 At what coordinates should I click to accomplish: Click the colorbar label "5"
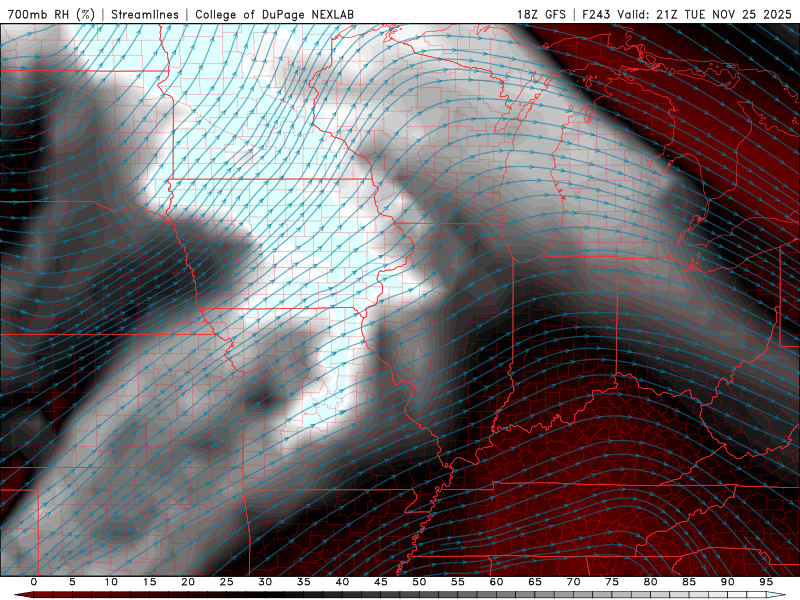pyautogui.click(x=72, y=582)
